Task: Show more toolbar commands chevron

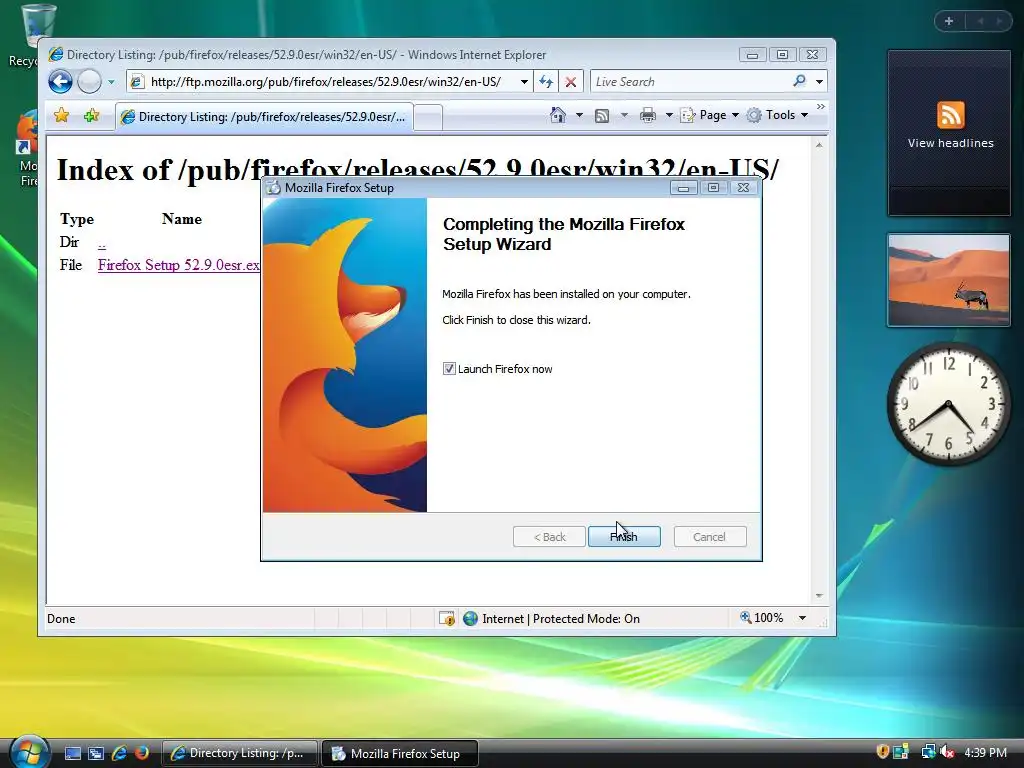Action: [821, 106]
